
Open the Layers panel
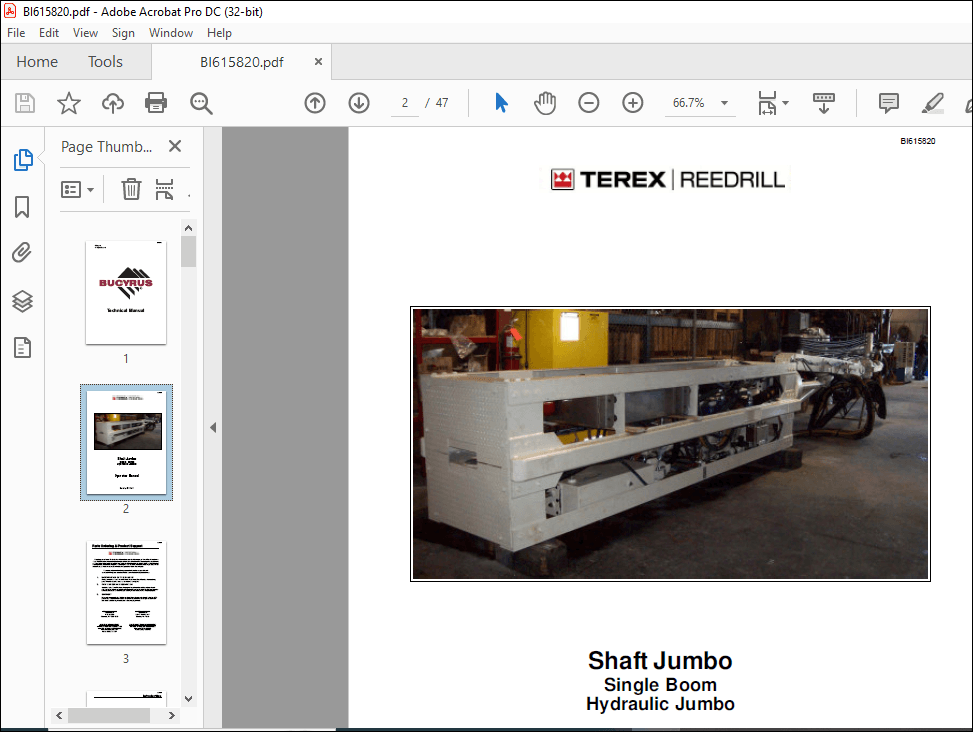[22, 301]
